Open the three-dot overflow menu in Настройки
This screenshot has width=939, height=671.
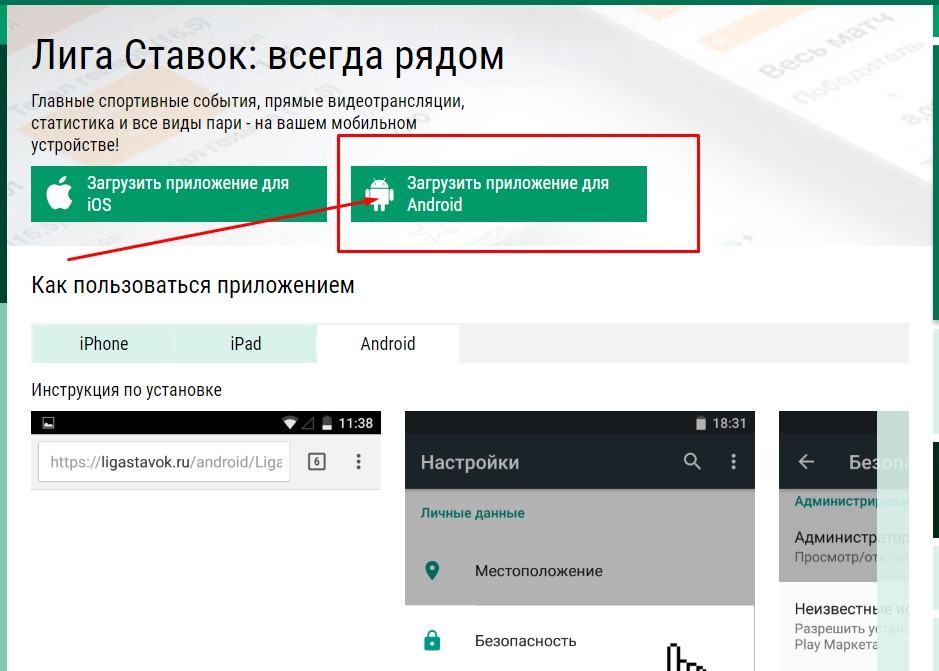pyautogui.click(x=735, y=461)
